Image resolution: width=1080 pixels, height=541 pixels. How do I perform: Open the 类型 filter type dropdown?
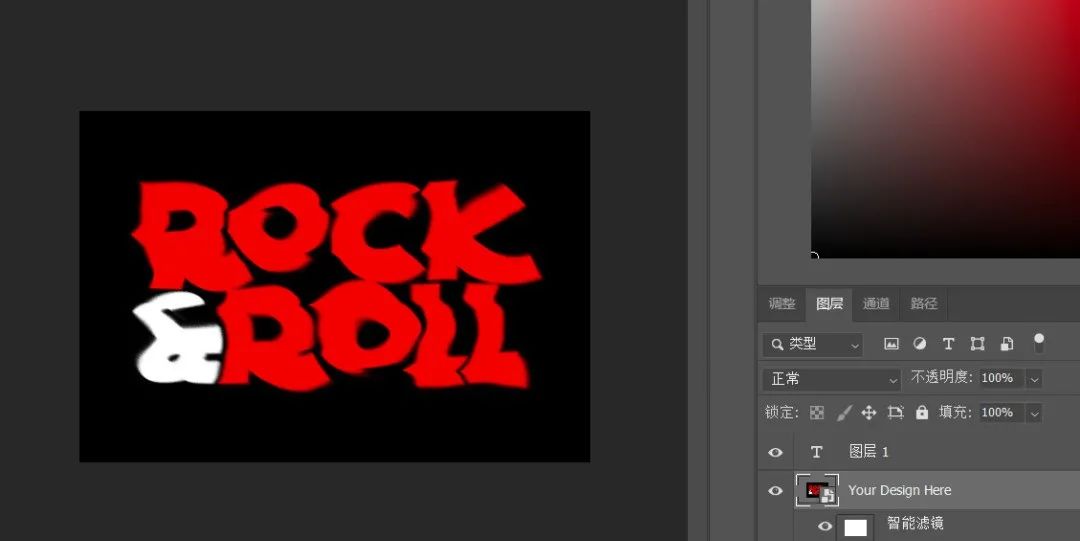point(812,344)
